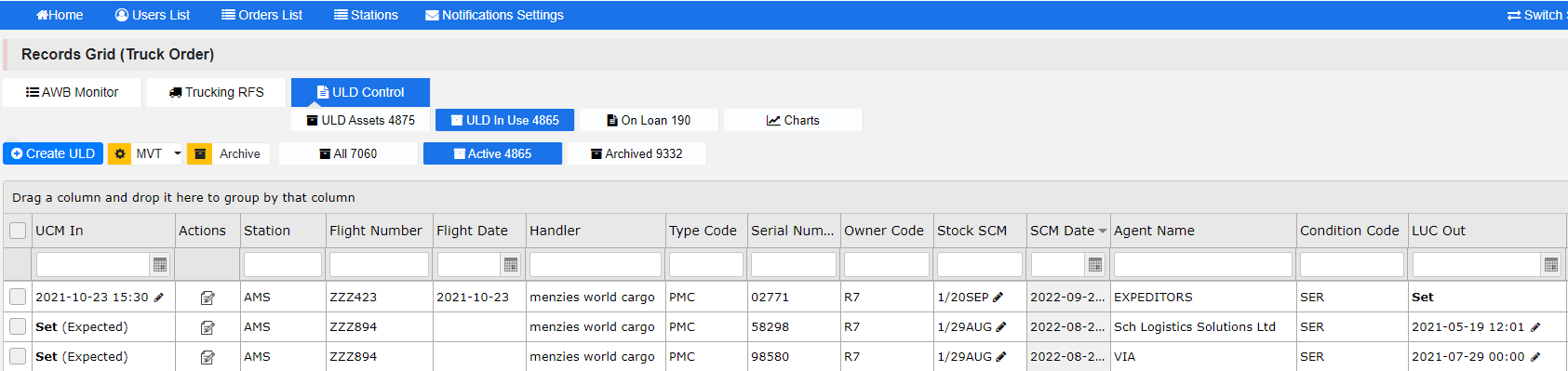This screenshot has height=371, width=1568.
Task: Open the Archived 9332 view
Action: click(637, 153)
